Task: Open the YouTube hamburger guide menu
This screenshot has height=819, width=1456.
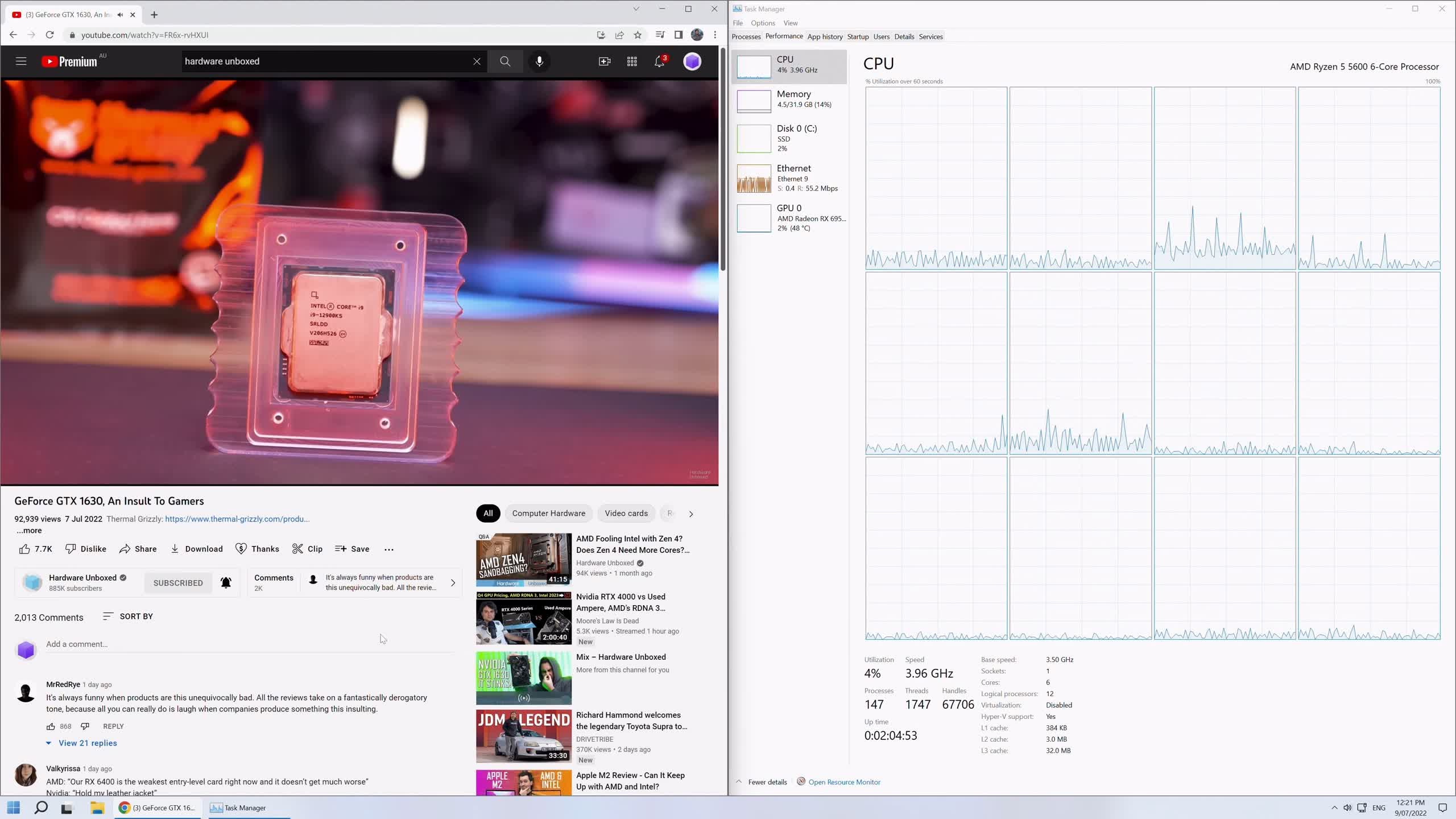Action: 21,61
